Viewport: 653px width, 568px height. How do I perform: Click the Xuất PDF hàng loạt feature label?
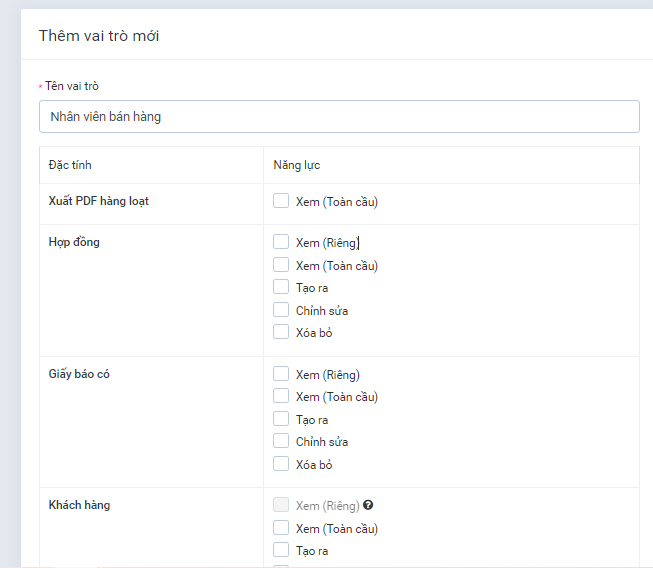click(x=99, y=201)
